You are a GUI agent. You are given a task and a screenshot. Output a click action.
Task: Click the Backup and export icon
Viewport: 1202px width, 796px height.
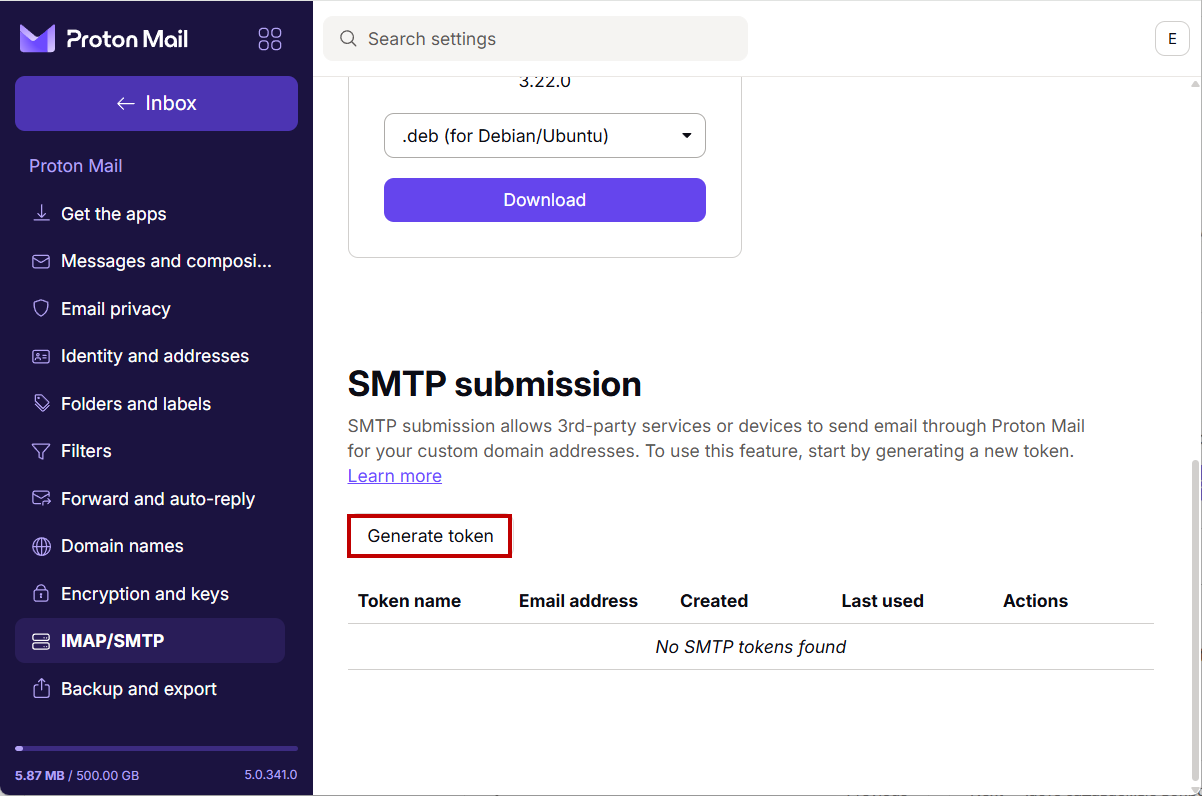point(41,688)
